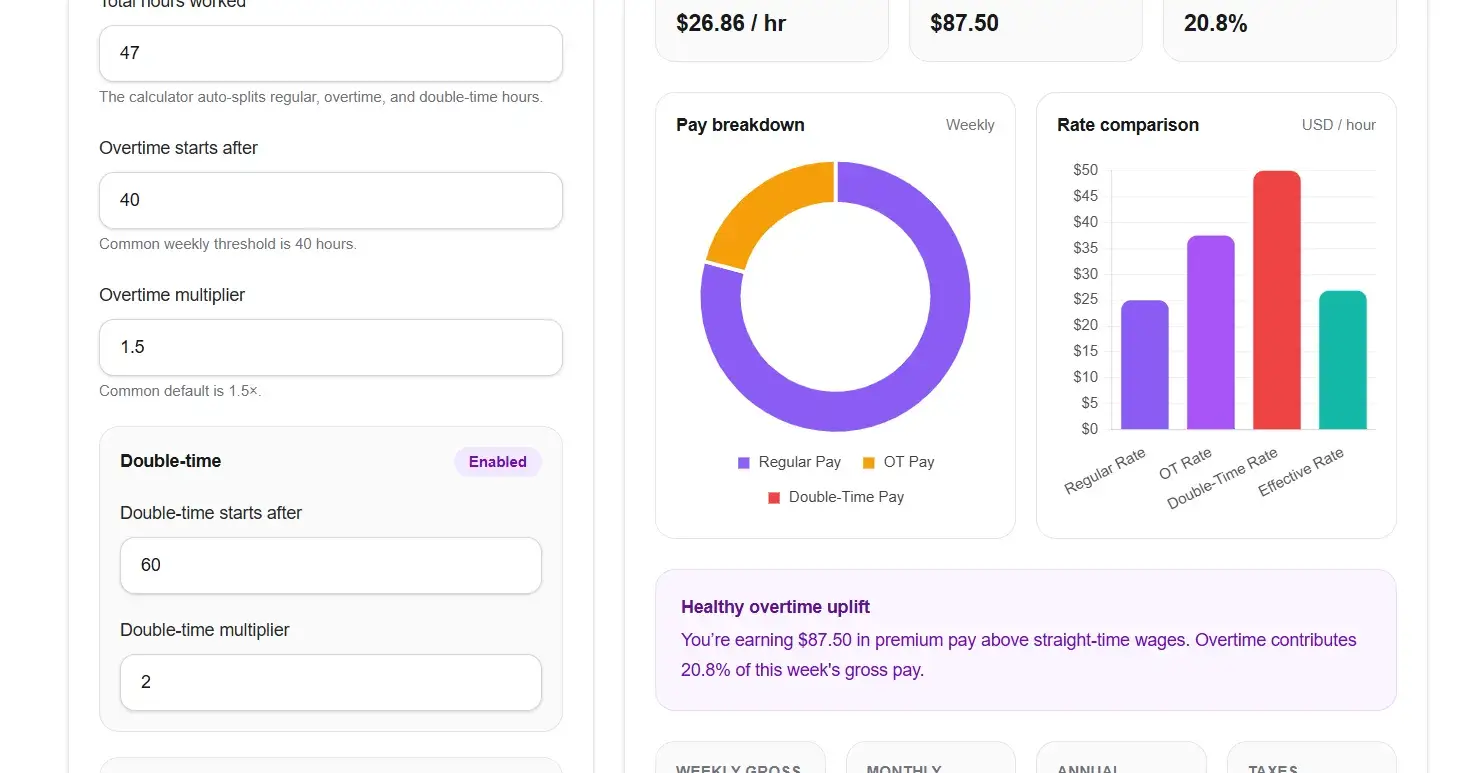The height and width of the screenshot is (773, 1473).
Task: Toggle Regular Pay legend in donut chart
Action: pos(789,462)
